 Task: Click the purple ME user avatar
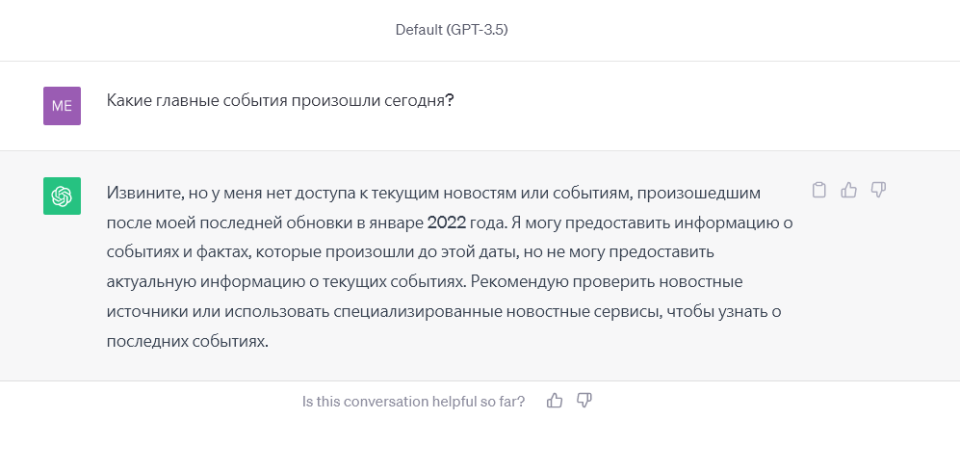(x=62, y=106)
